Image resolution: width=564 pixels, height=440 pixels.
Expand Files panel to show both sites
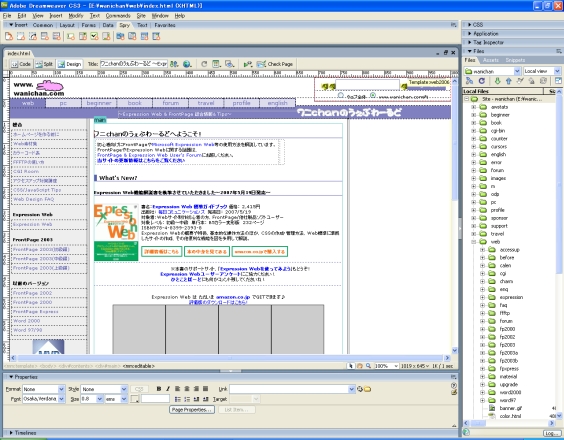coord(558,81)
